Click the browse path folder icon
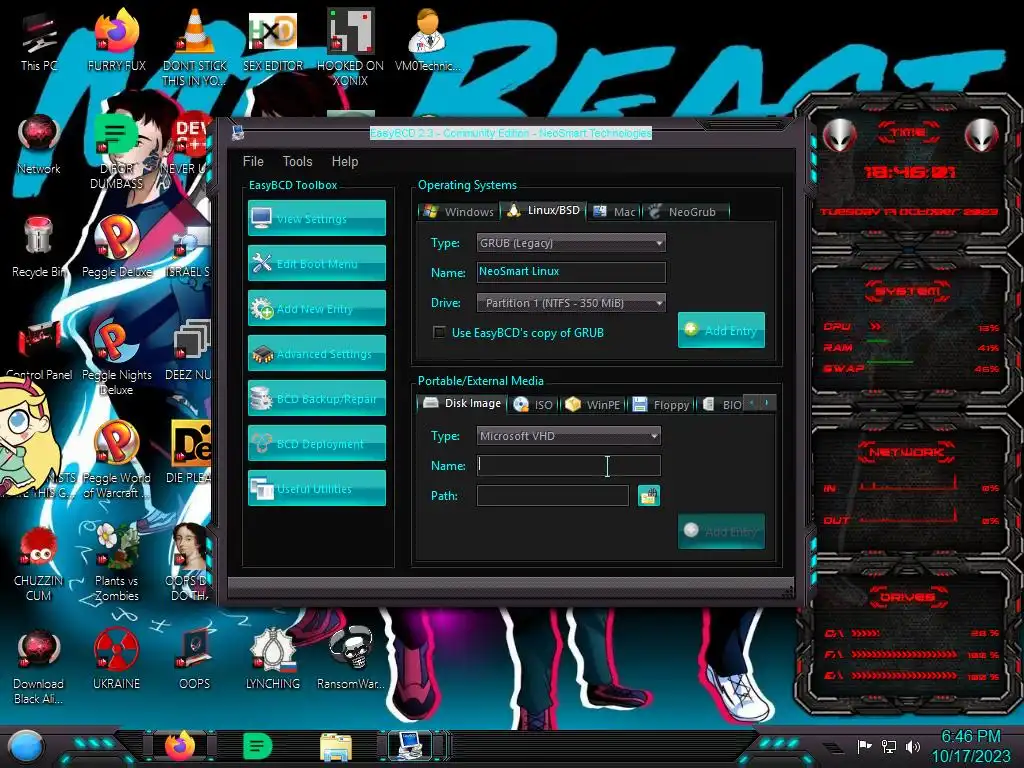Screen dimensions: 1024x768 click(x=648, y=496)
